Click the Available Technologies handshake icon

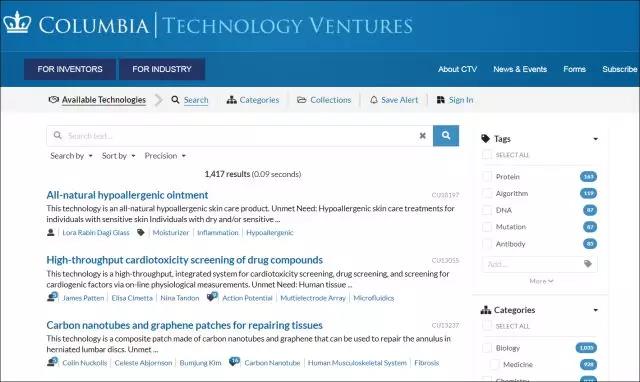53,100
